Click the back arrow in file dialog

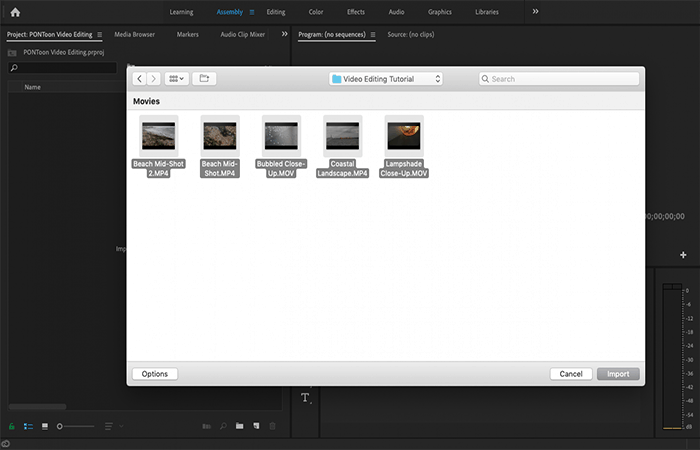[140, 79]
